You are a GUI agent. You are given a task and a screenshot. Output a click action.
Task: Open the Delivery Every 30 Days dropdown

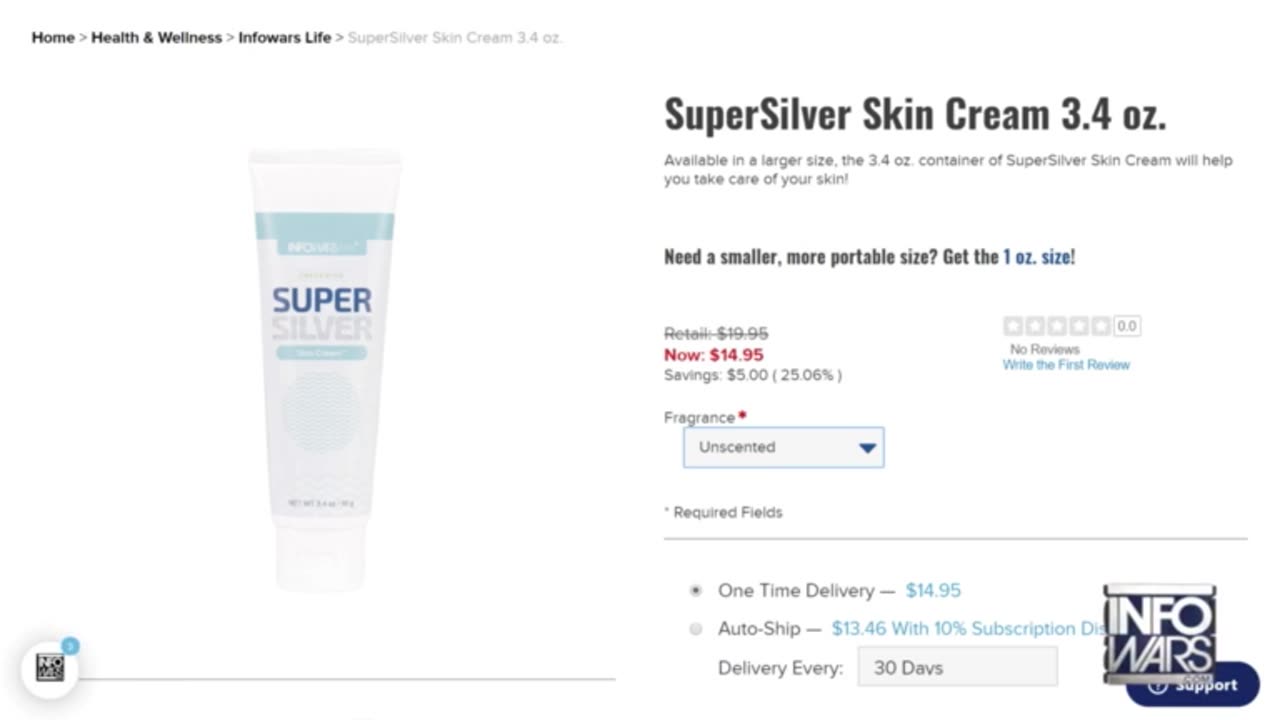[x=956, y=667]
